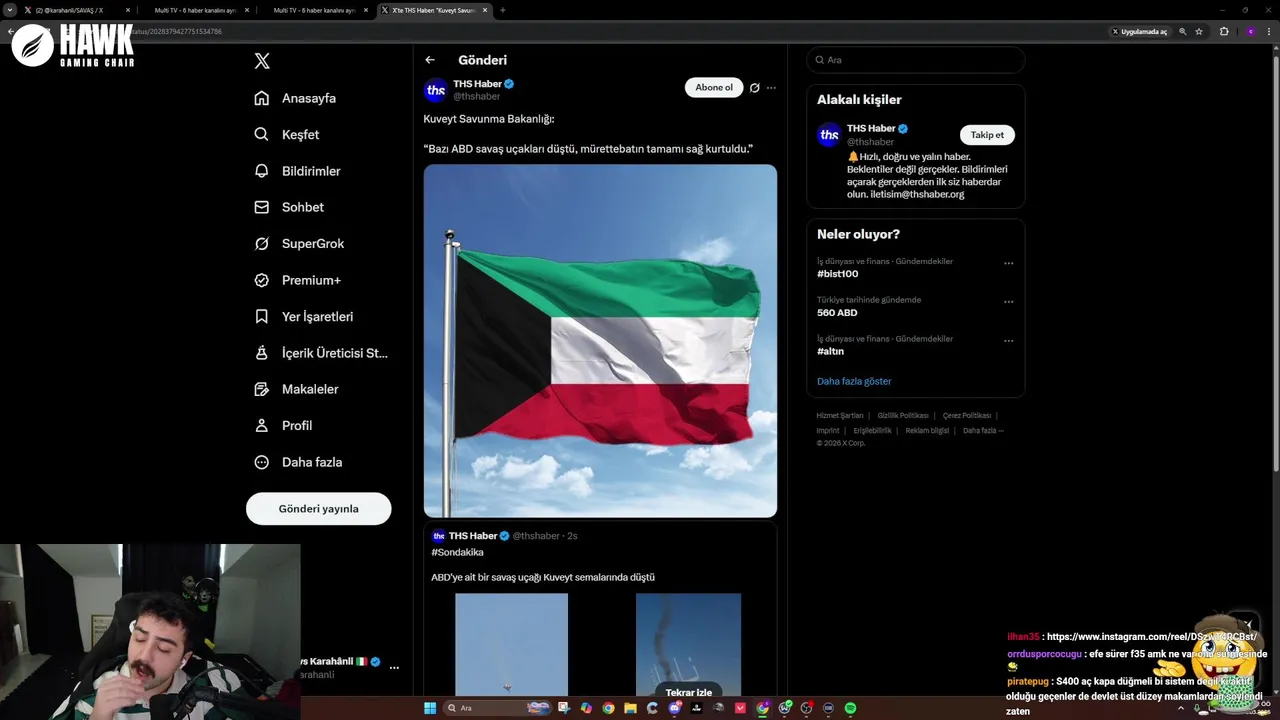Click Tekrar izle on the video
This screenshot has width=1280, height=720.
(x=688, y=692)
